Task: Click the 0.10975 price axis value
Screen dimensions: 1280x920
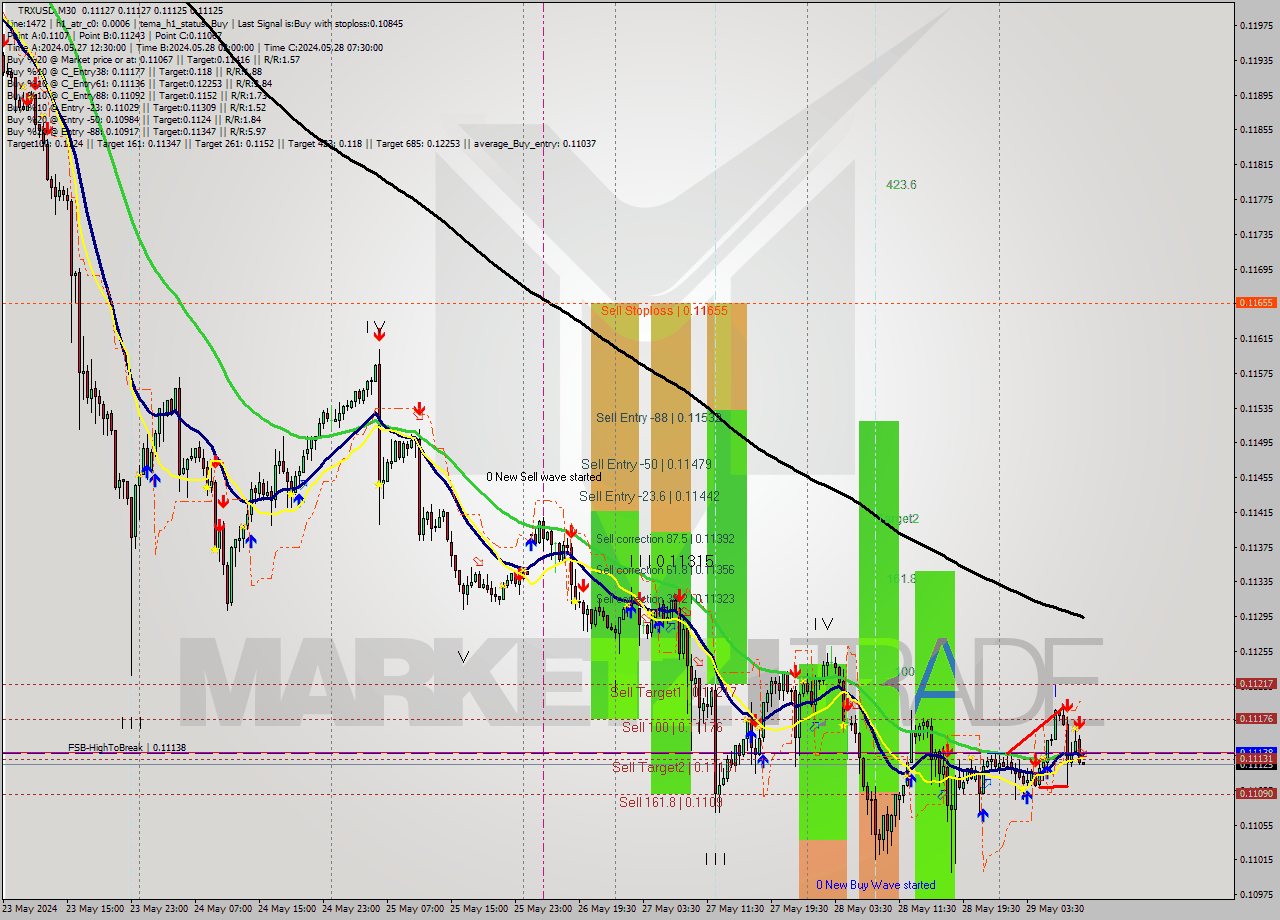Action: pyautogui.click(x=1256, y=894)
